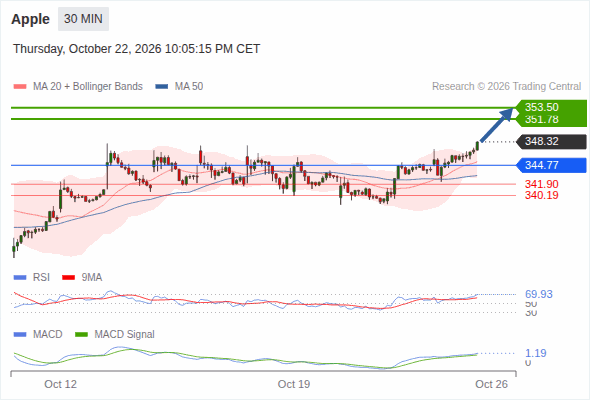Viewport: 590px width, 400px height.
Task: Click the Research © 2026 Trading Central credit
Action: [506, 87]
